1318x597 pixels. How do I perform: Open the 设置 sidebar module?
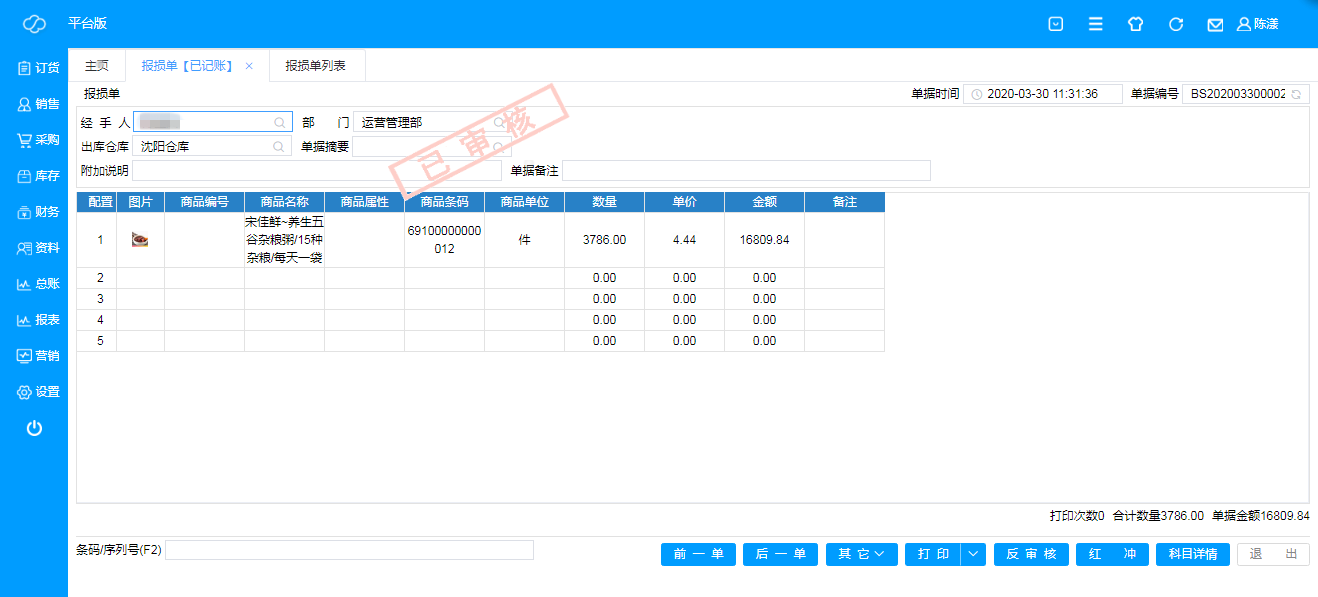tap(38, 392)
